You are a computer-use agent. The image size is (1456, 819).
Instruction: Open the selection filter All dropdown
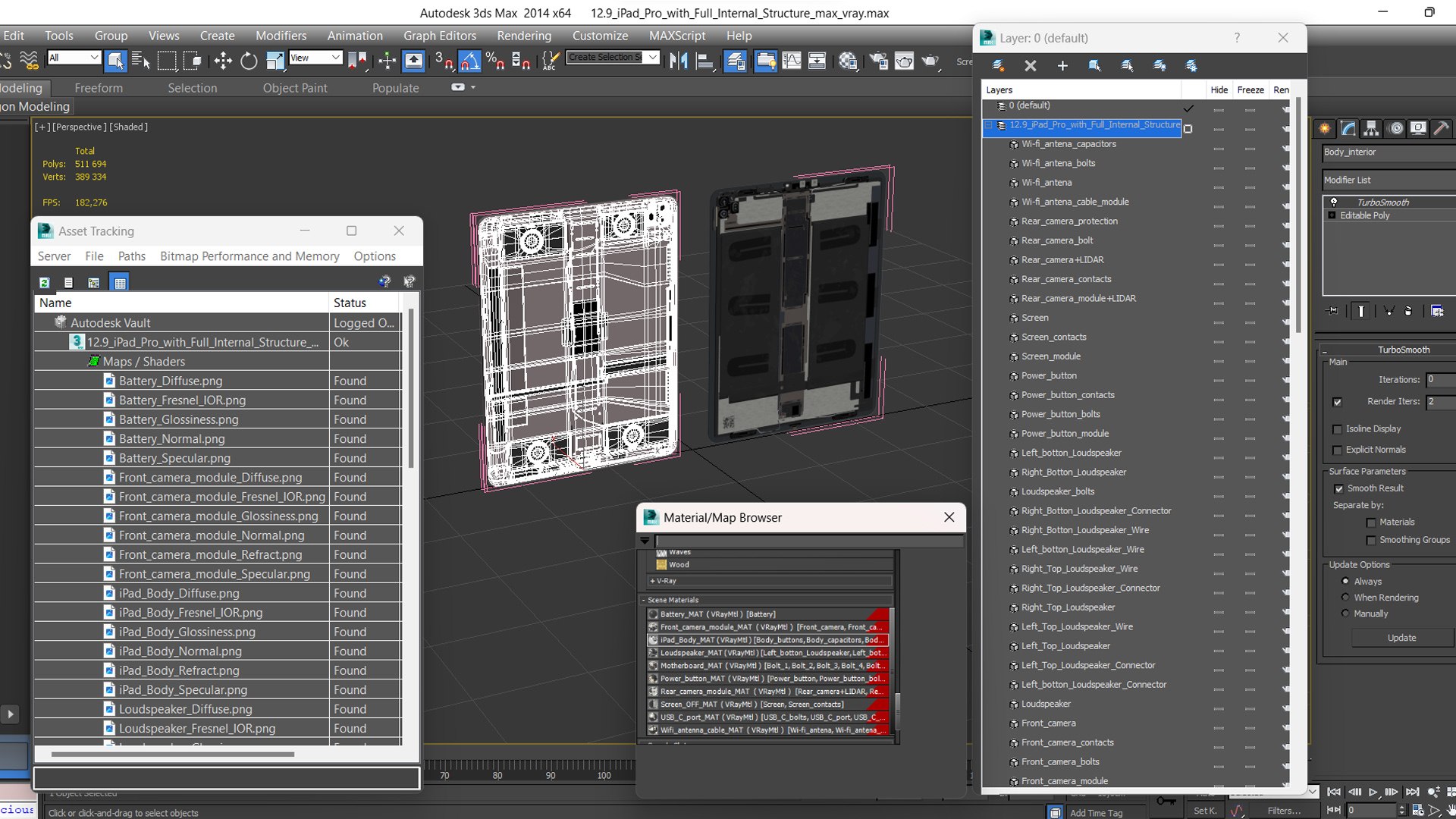point(74,58)
